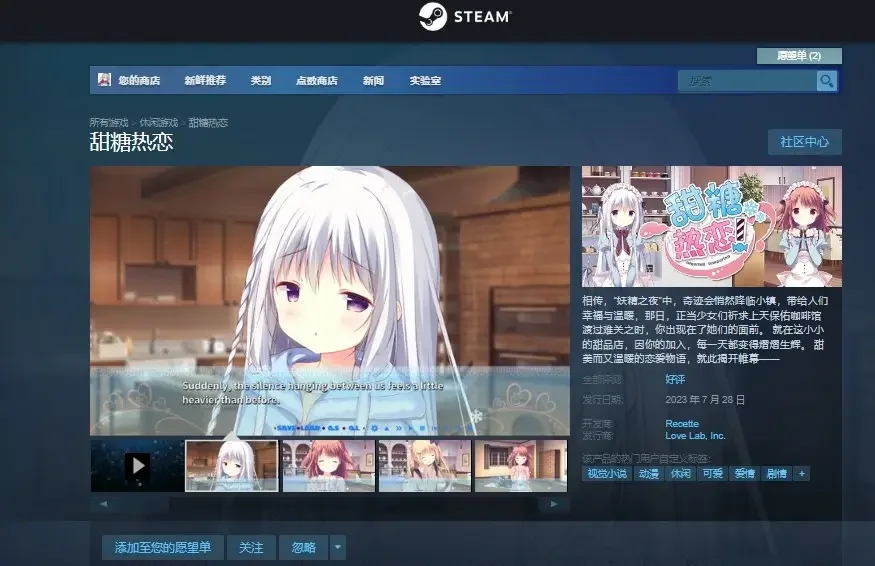
Task: Select the 休闲 tag
Action: pyautogui.click(x=680, y=473)
